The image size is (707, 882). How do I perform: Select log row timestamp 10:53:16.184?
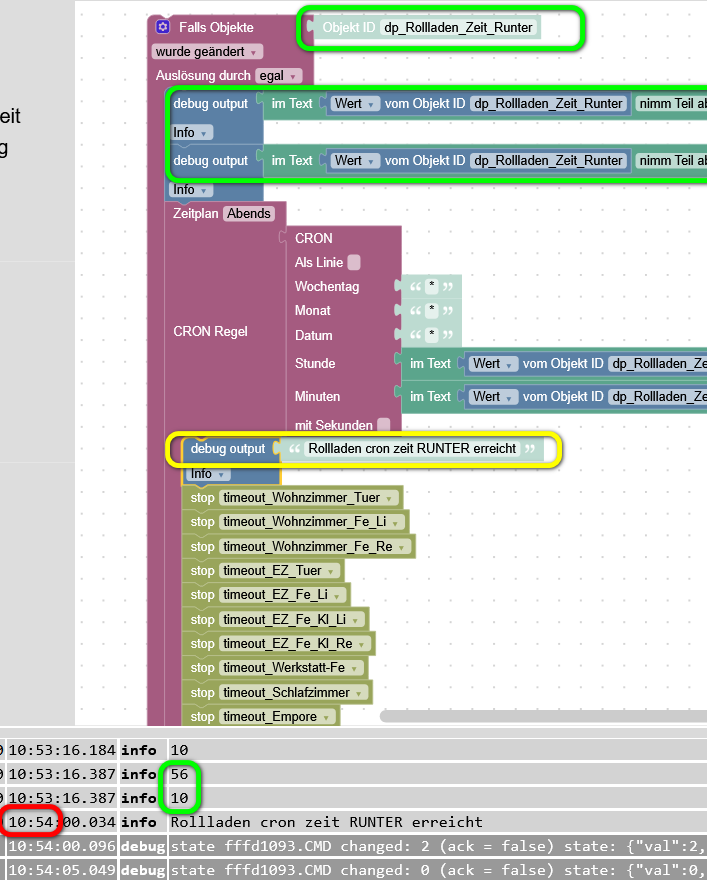[x=62, y=750]
